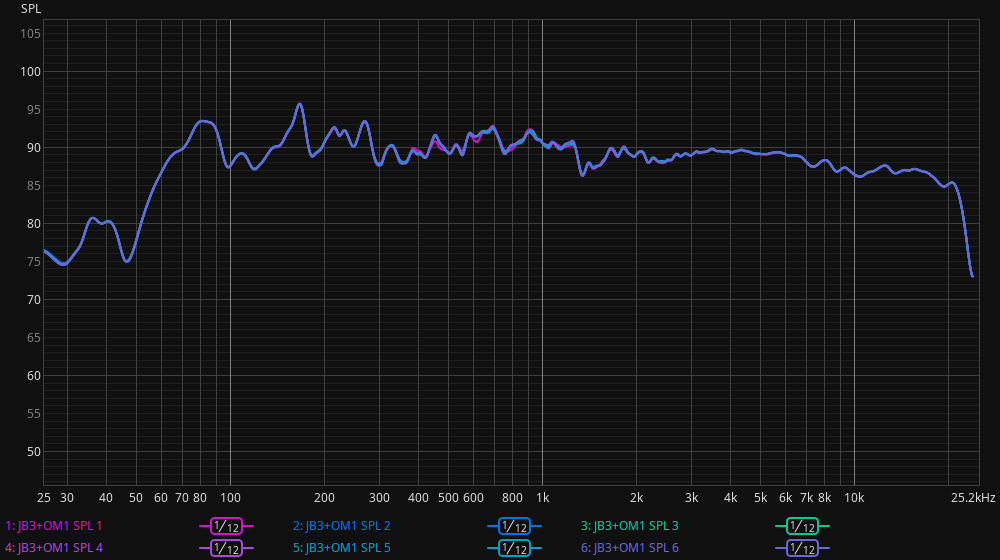Image resolution: width=1000 pixels, height=560 pixels.
Task: Toggle the 1/12 smoothing badge for SPL 2
Action: pos(514,526)
